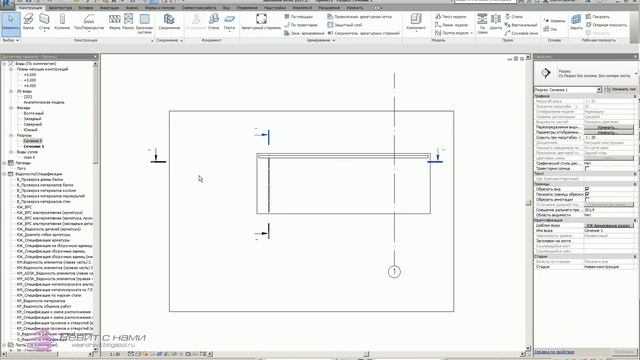
Task: Collapse Планы несущих конструкций tree node
Action: point(11,69)
